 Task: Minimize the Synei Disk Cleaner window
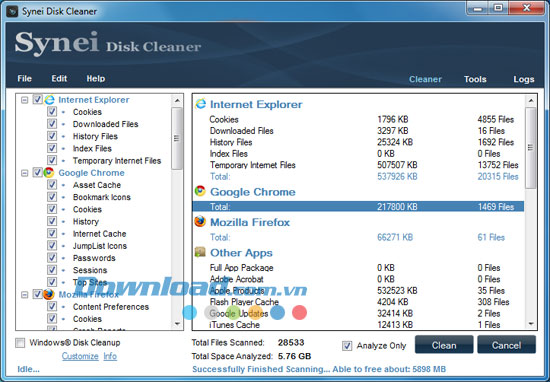tap(478, 8)
